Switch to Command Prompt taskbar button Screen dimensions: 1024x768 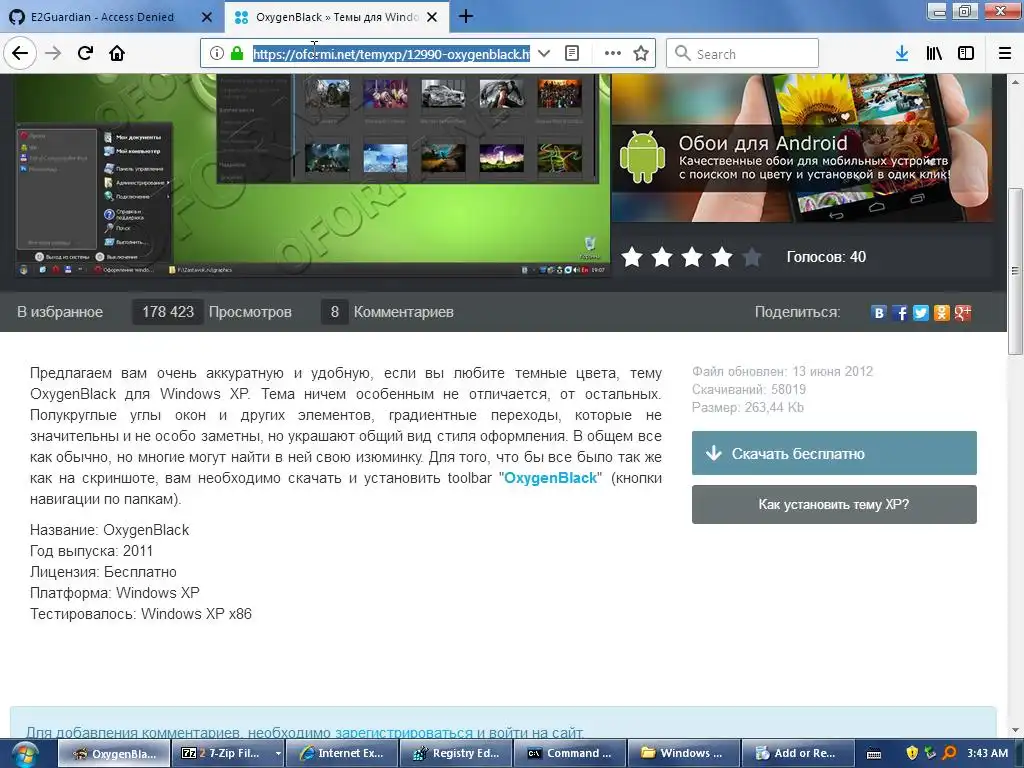pyautogui.click(x=570, y=753)
